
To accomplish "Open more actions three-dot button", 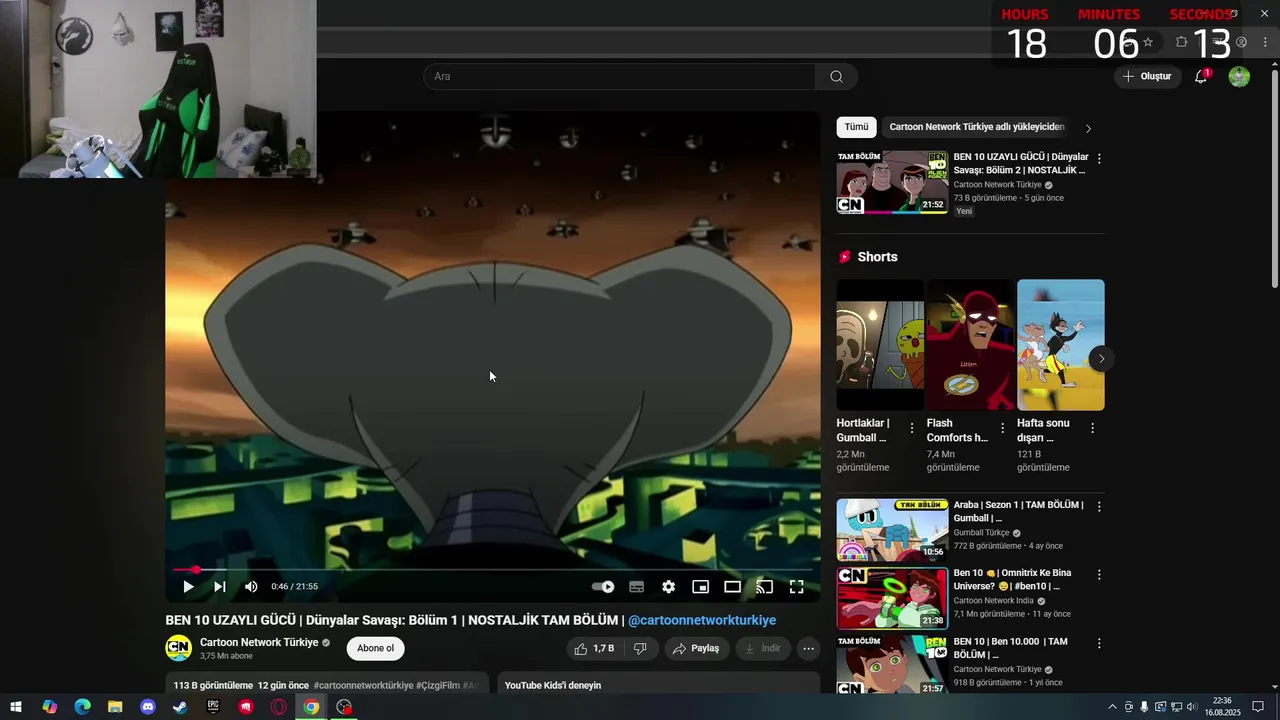I will (x=808, y=648).
